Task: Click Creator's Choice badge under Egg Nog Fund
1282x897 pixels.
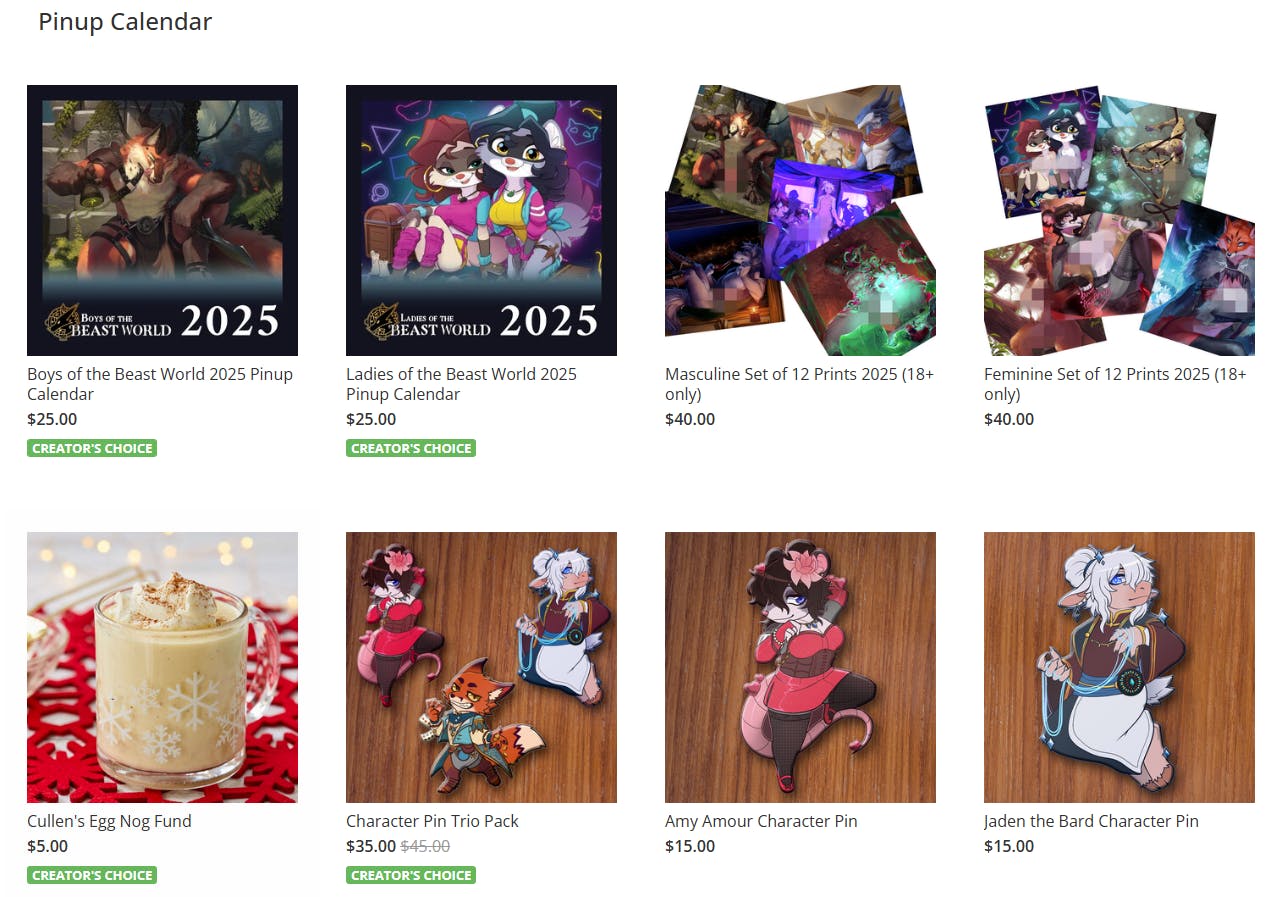Action: [92, 875]
